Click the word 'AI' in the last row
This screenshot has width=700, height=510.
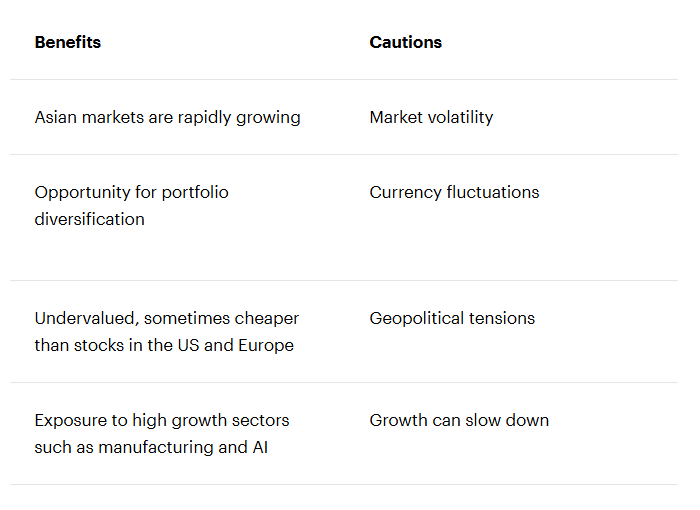[260, 447]
